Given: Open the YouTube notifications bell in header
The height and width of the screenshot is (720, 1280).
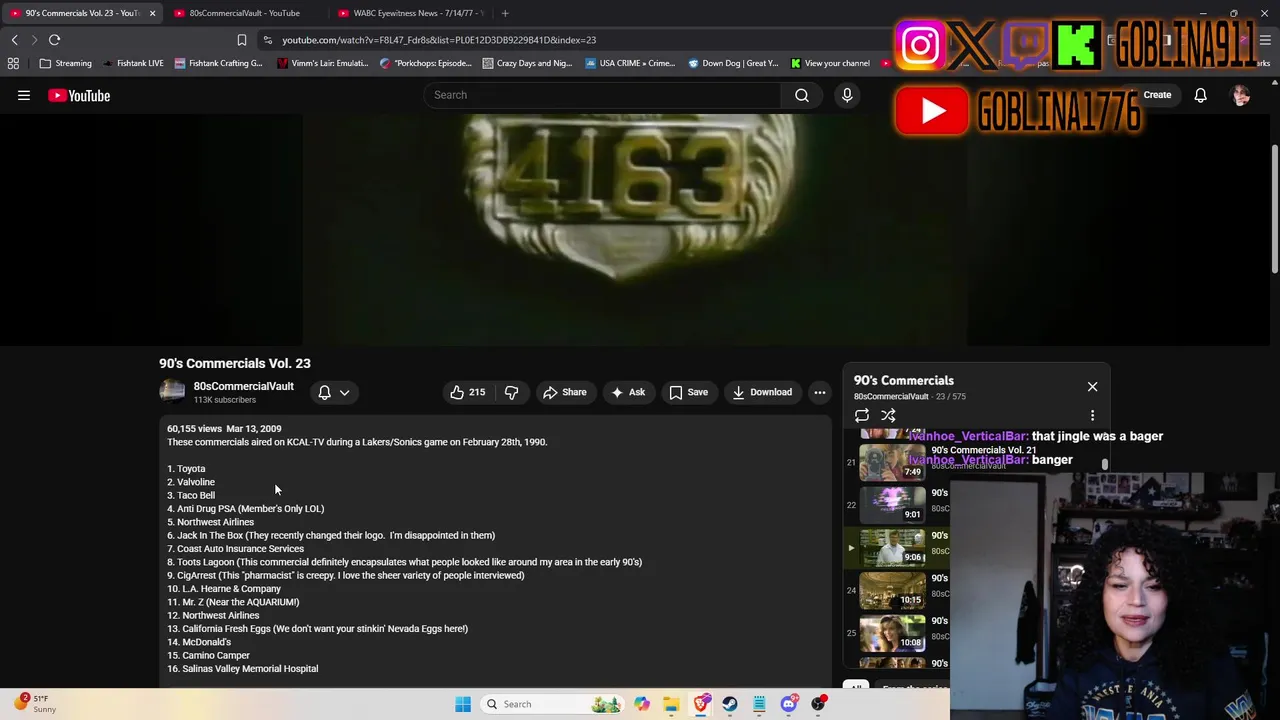Looking at the screenshot, I should 1200,96.
